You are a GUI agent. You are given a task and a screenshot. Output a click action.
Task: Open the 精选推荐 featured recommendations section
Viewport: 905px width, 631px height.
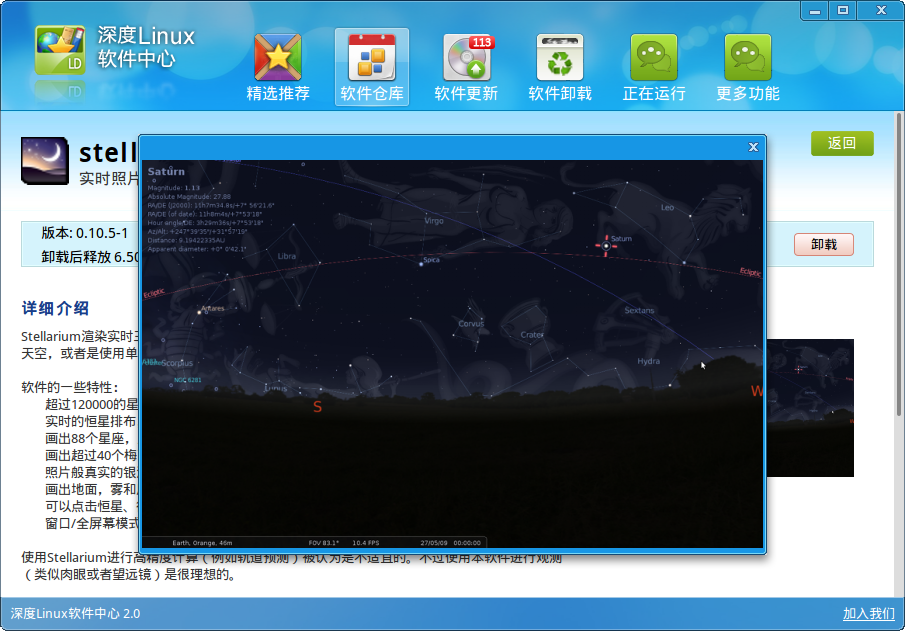[x=278, y=67]
